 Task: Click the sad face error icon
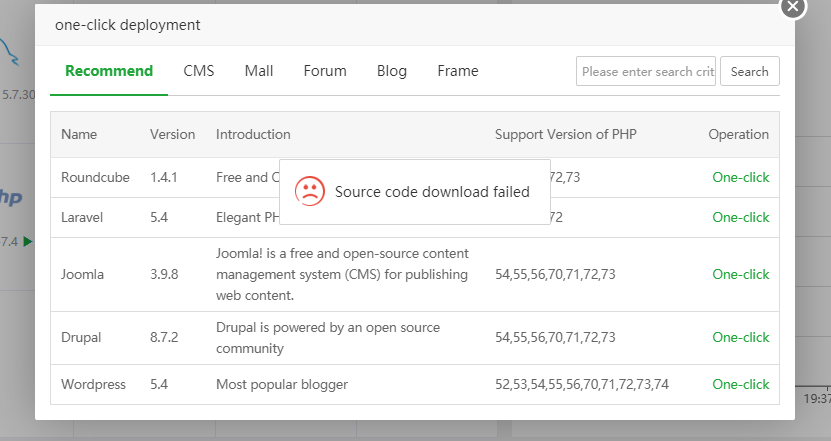point(310,192)
